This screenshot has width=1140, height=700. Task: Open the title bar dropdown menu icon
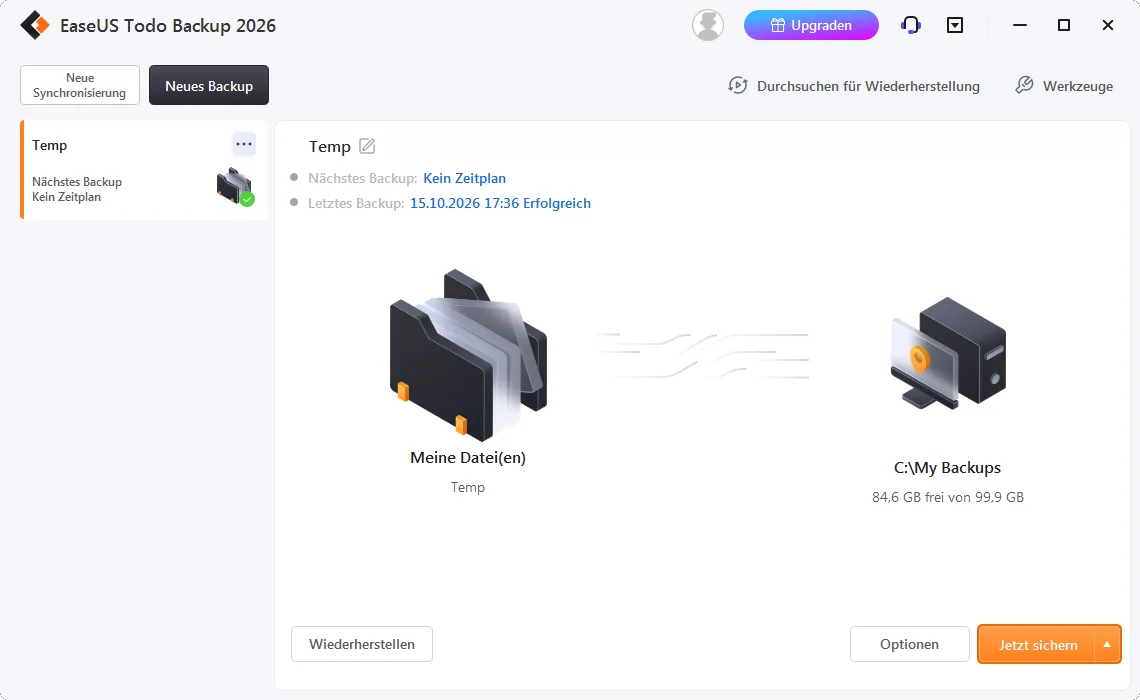[x=955, y=25]
